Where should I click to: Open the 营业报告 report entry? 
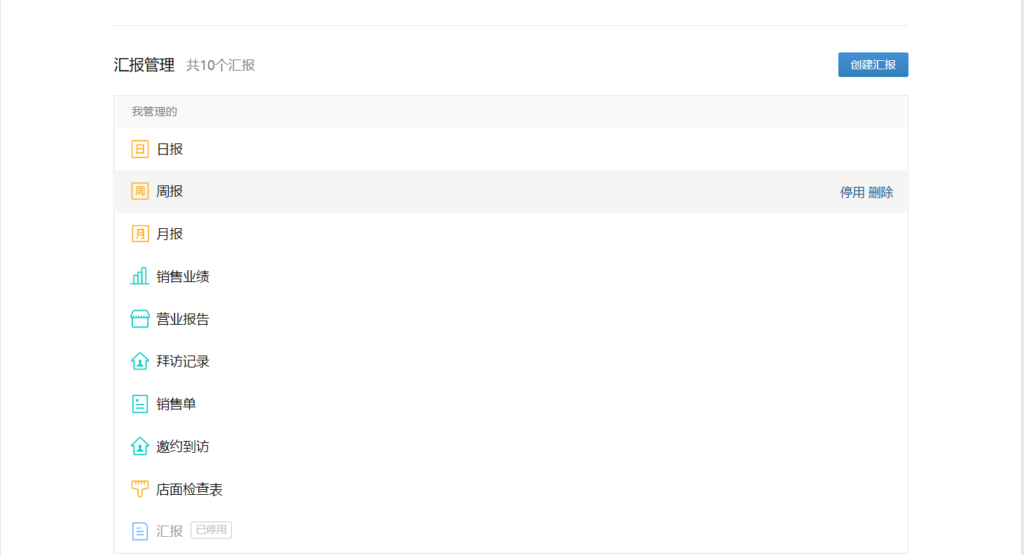511,319
